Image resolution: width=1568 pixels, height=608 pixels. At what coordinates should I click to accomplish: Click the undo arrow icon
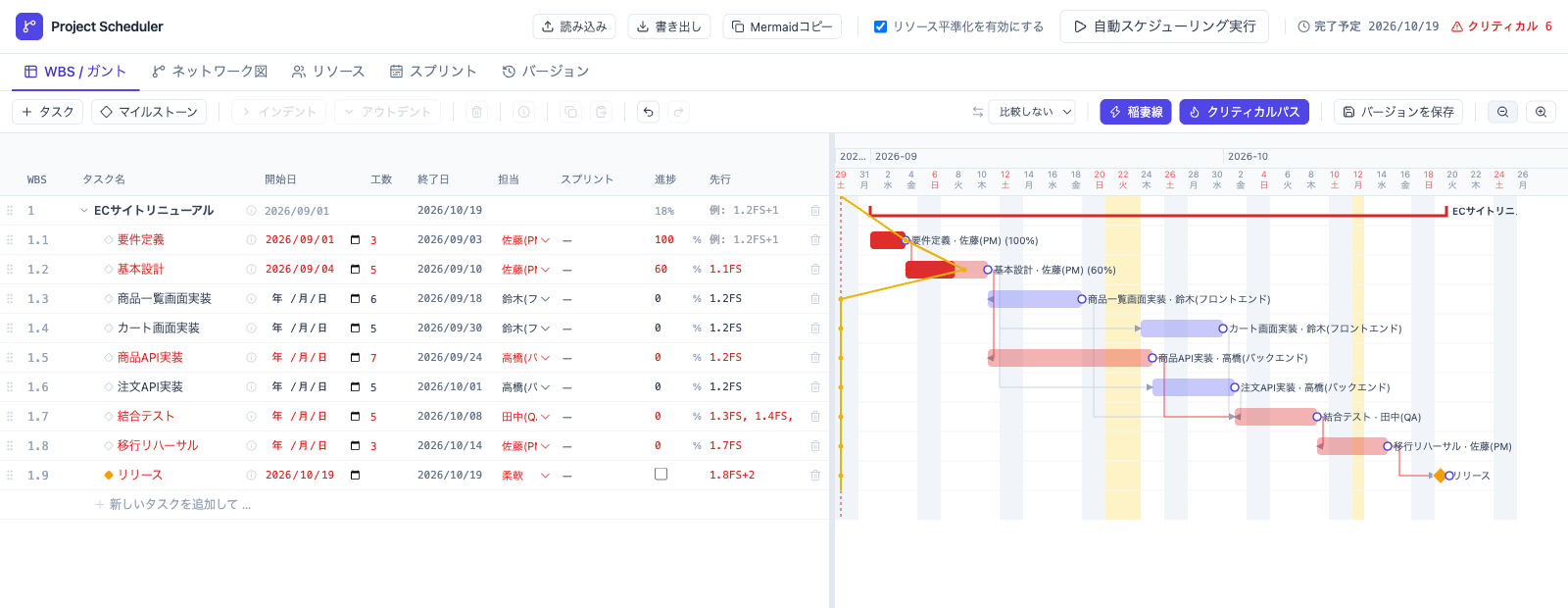coord(649,112)
